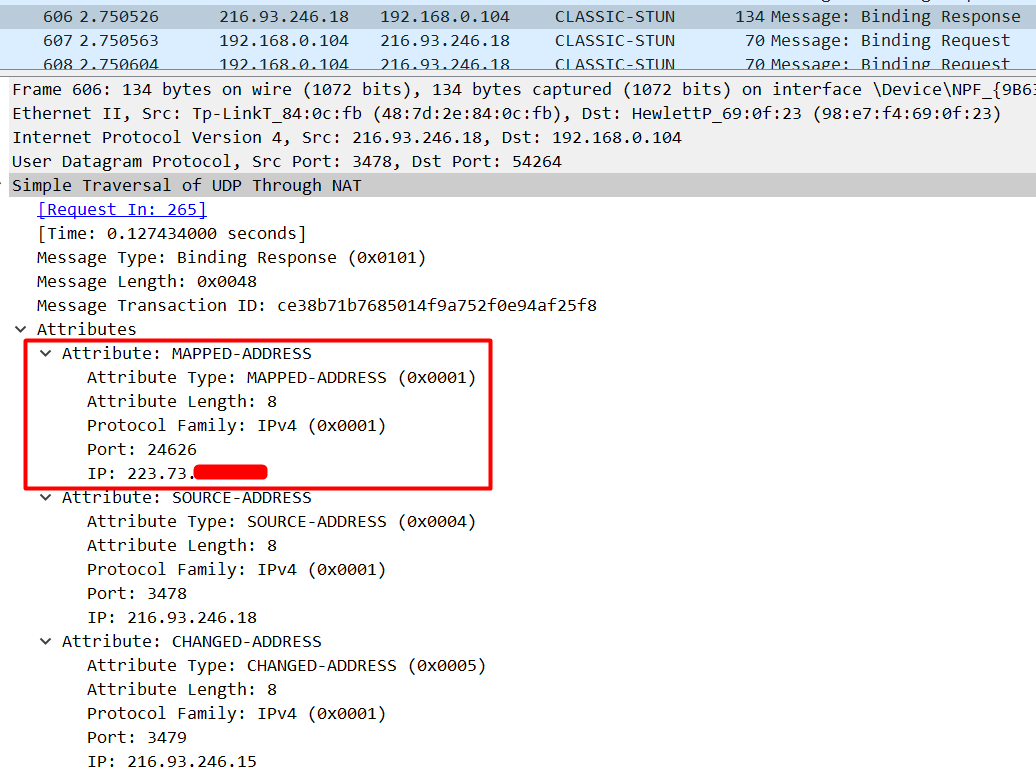Click destination 216.93.246.18 in packet 607
The height and width of the screenshot is (776, 1036).
pos(445,41)
